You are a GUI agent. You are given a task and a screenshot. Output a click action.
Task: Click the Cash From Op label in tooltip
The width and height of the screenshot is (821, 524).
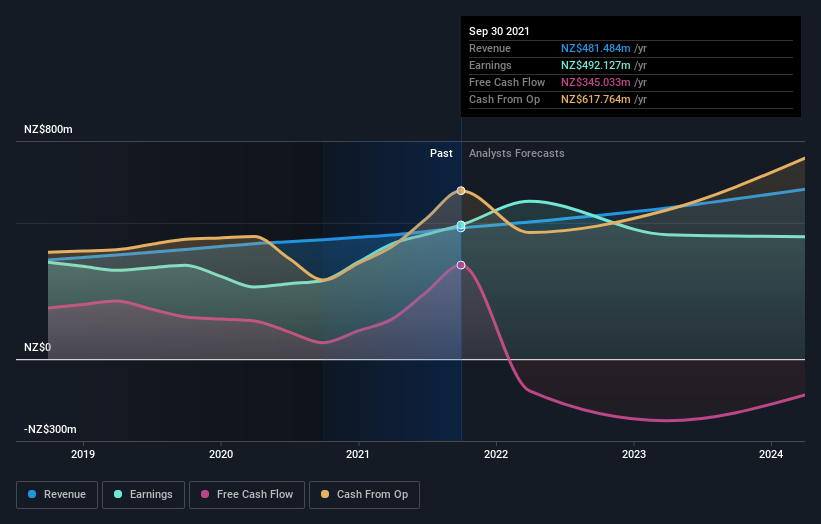(504, 99)
